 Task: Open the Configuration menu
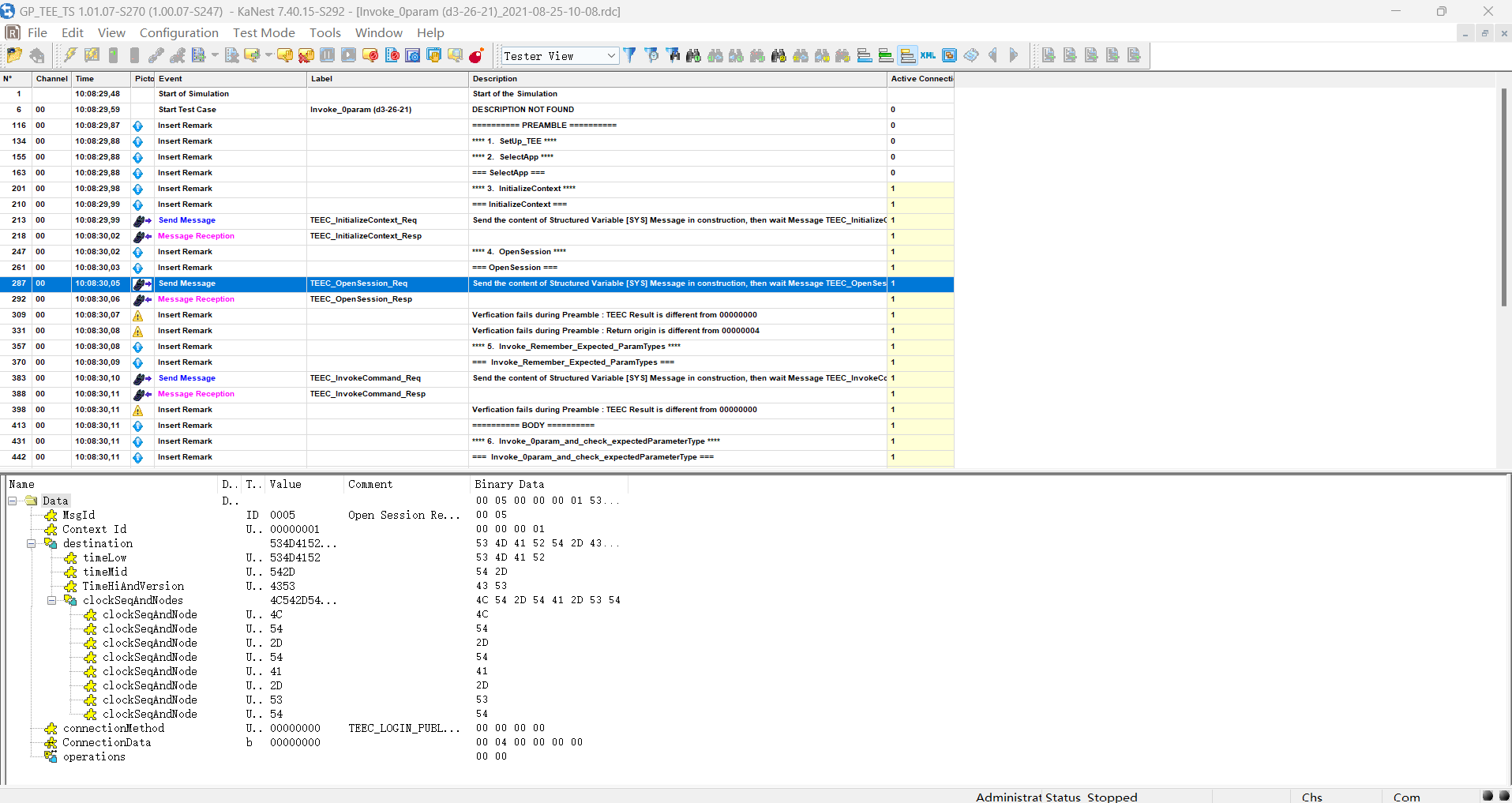tap(178, 32)
